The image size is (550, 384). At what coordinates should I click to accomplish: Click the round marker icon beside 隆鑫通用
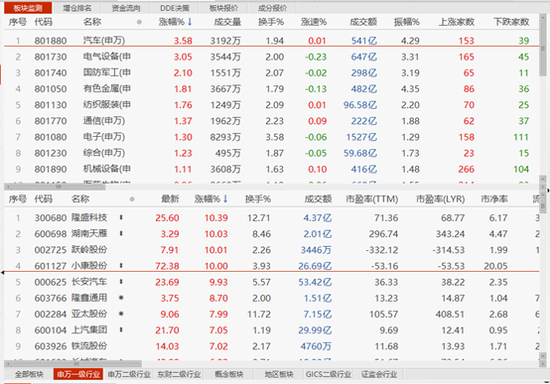click(x=121, y=298)
